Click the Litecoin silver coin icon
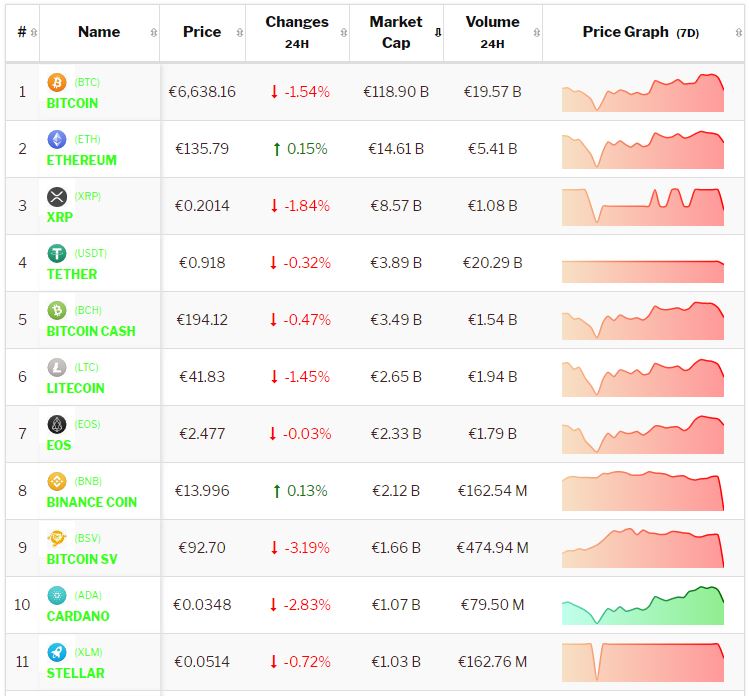The height and width of the screenshot is (696, 750). click(x=57, y=367)
